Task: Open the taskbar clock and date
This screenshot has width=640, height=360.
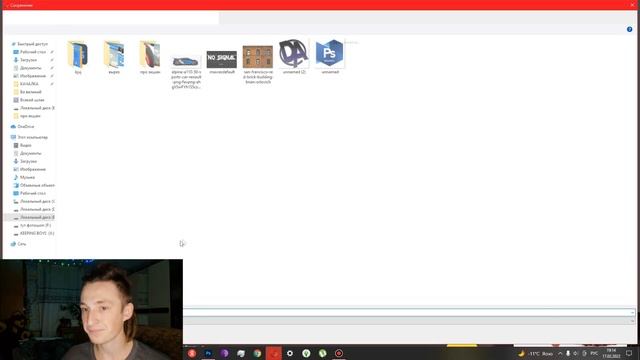Action: point(611,353)
